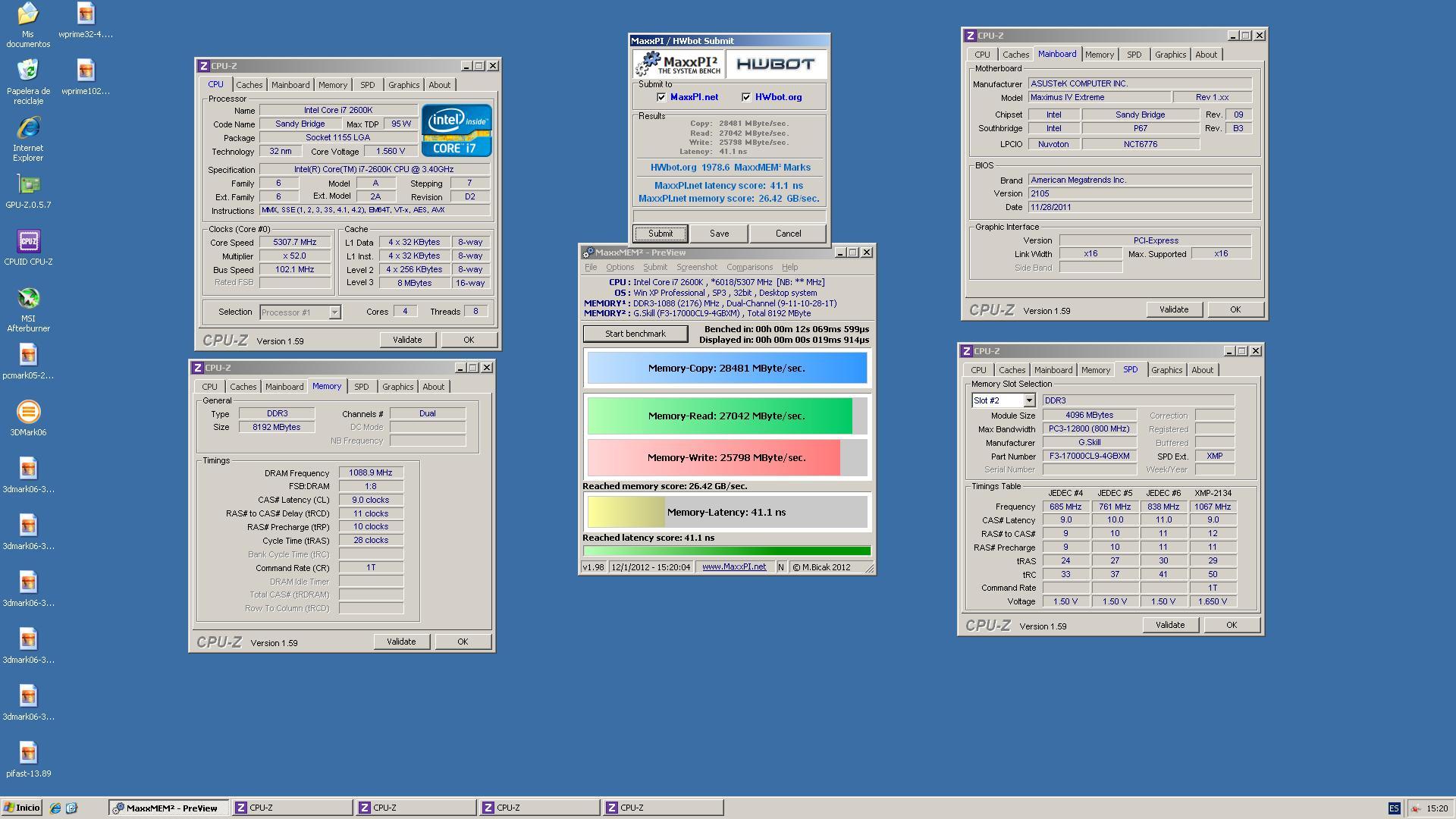Switch to Caches tab in CPU tab window

(x=249, y=85)
